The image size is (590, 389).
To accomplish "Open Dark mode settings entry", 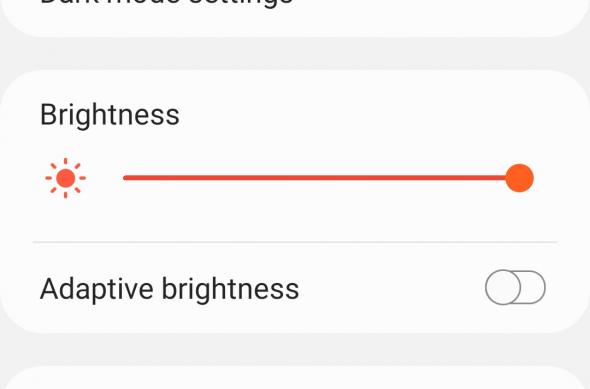I will pos(166,2).
